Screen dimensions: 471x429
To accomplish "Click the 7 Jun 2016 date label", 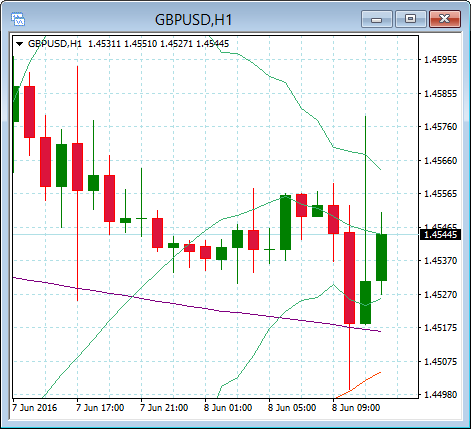I will click(x=35, y=408).
